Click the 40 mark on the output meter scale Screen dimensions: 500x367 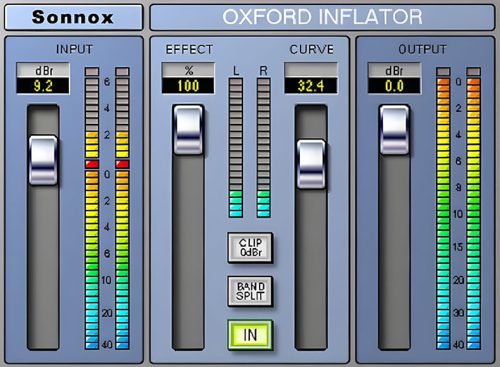click(459, 344)
